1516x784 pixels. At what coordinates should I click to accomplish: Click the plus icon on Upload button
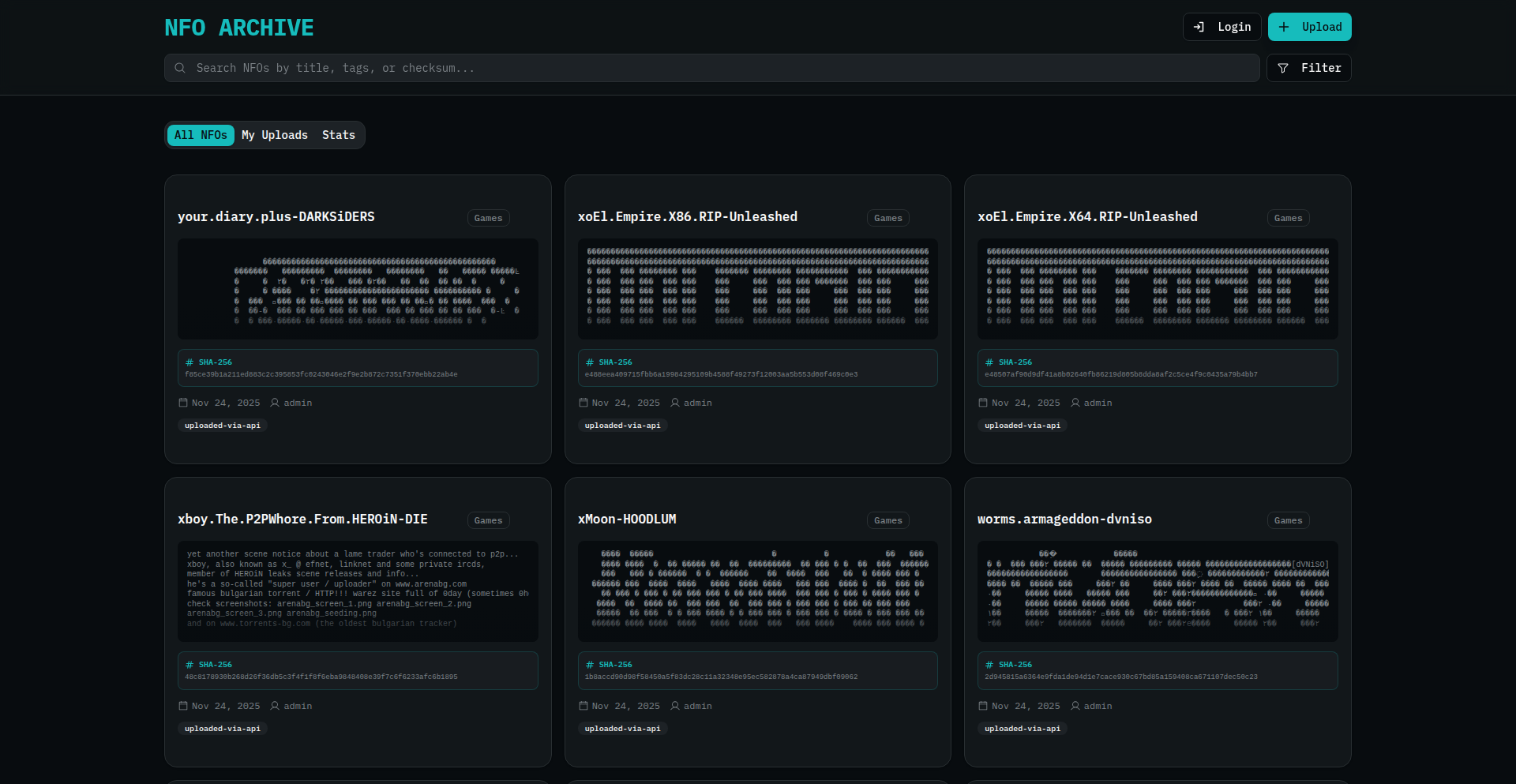pyautogui.click(x=1284, y=27)
